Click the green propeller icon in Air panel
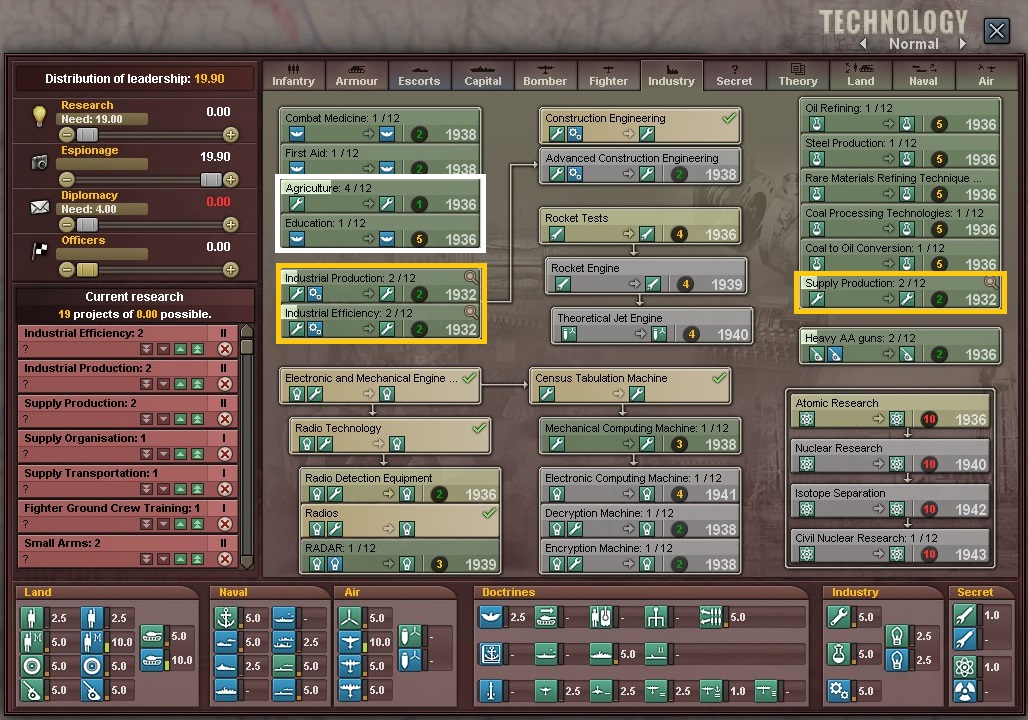The width and height of the screenshot is (1028, 720). 350,618
